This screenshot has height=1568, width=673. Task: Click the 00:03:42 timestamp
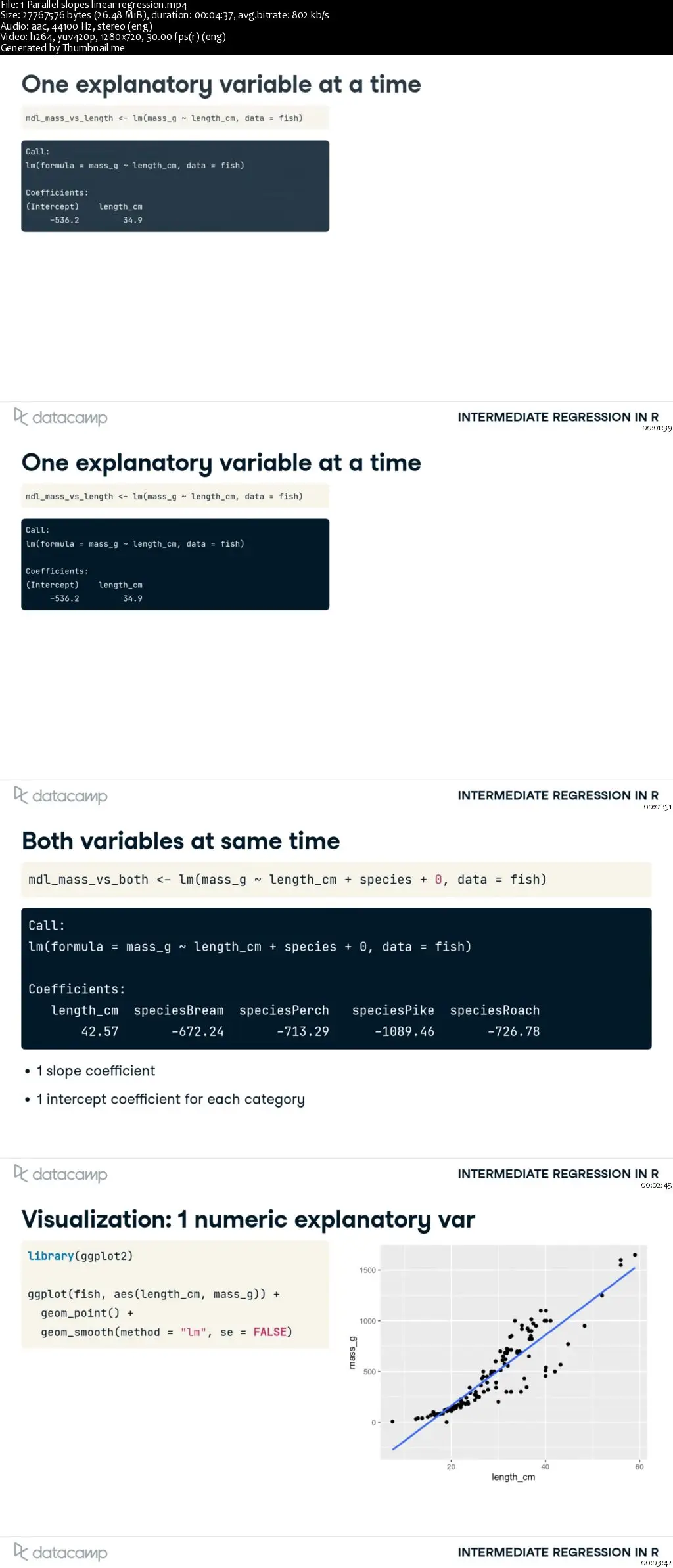(657, 1563)
